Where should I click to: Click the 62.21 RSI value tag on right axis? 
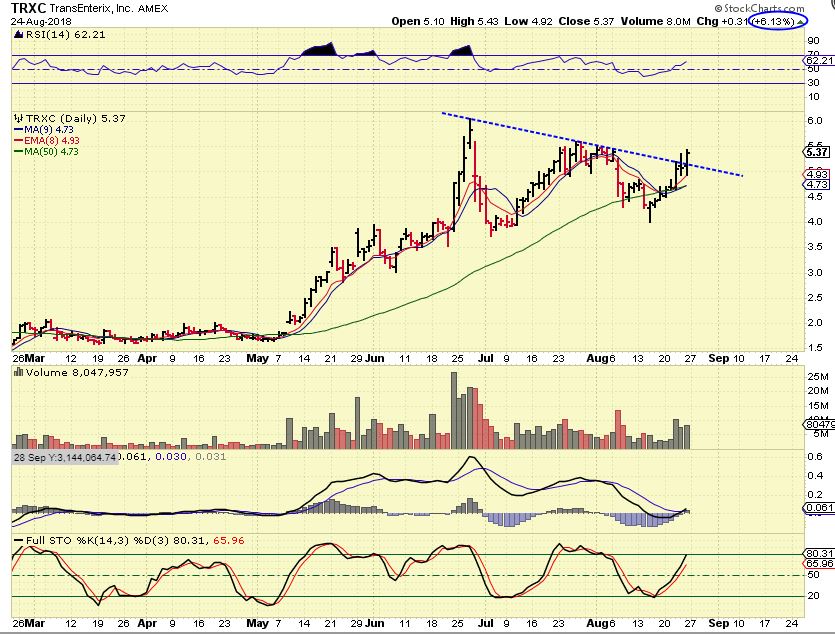coord(819,61)
